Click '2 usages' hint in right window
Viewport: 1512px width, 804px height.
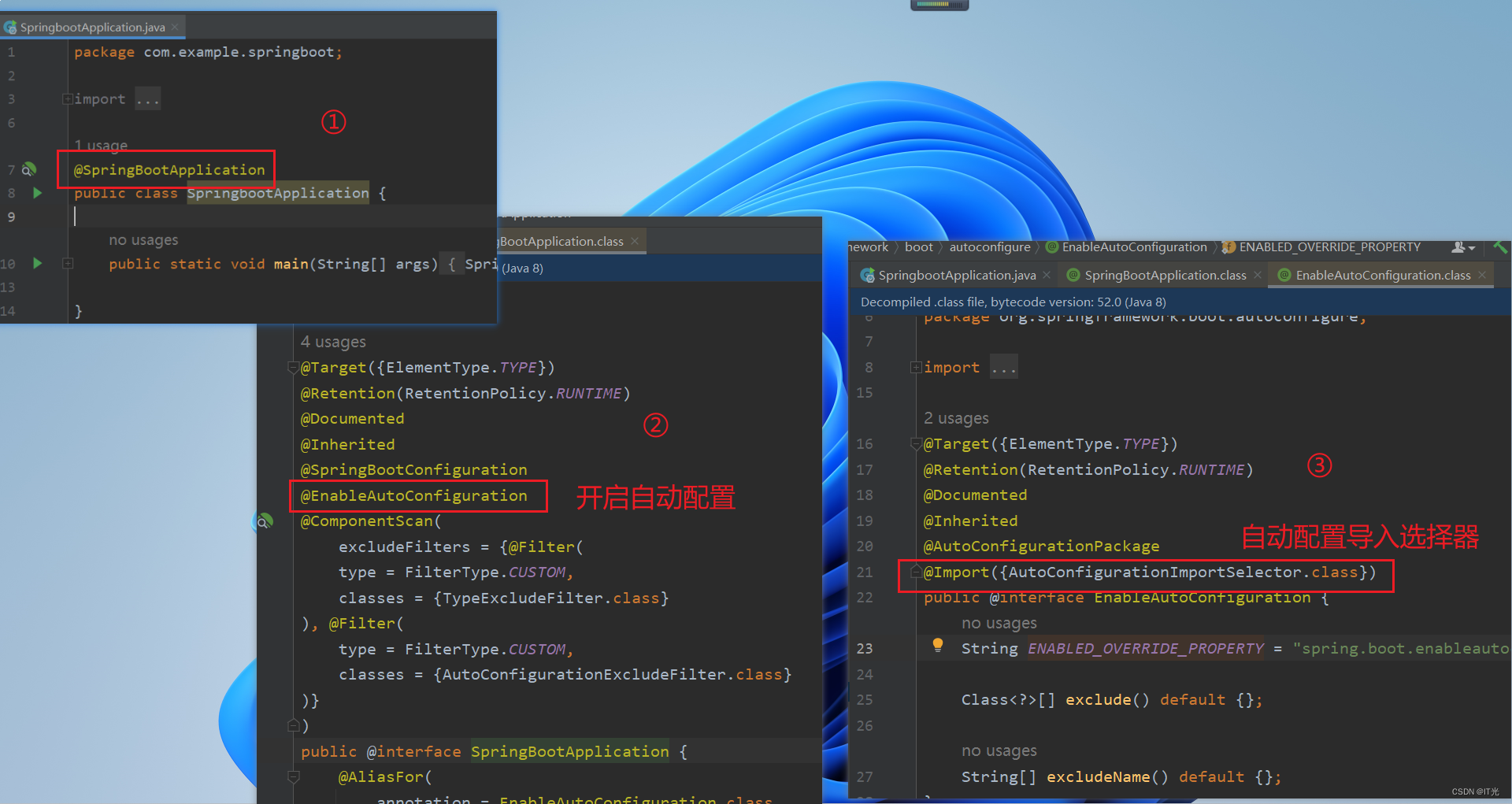click(956, 418)
